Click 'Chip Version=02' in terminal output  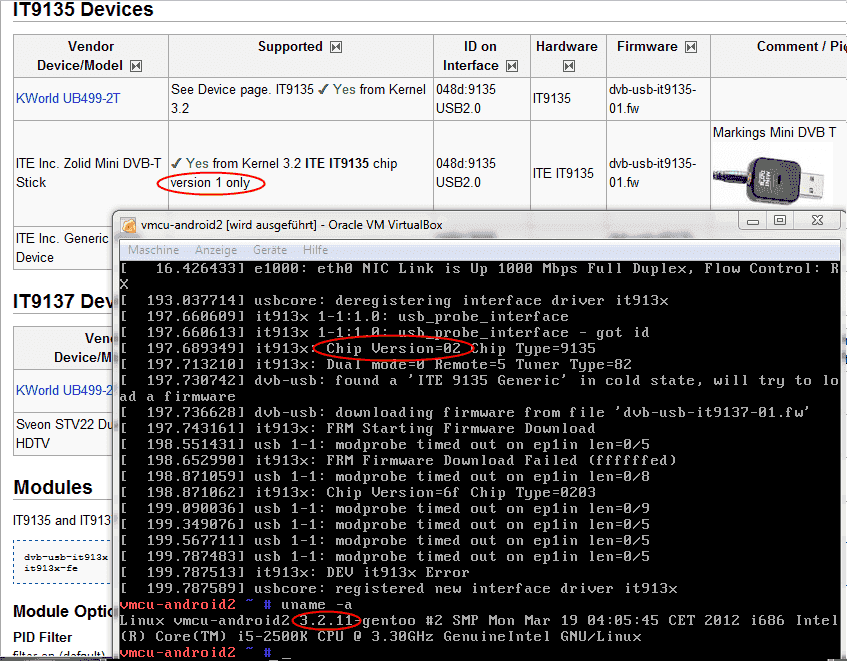[x=393, y=348]
